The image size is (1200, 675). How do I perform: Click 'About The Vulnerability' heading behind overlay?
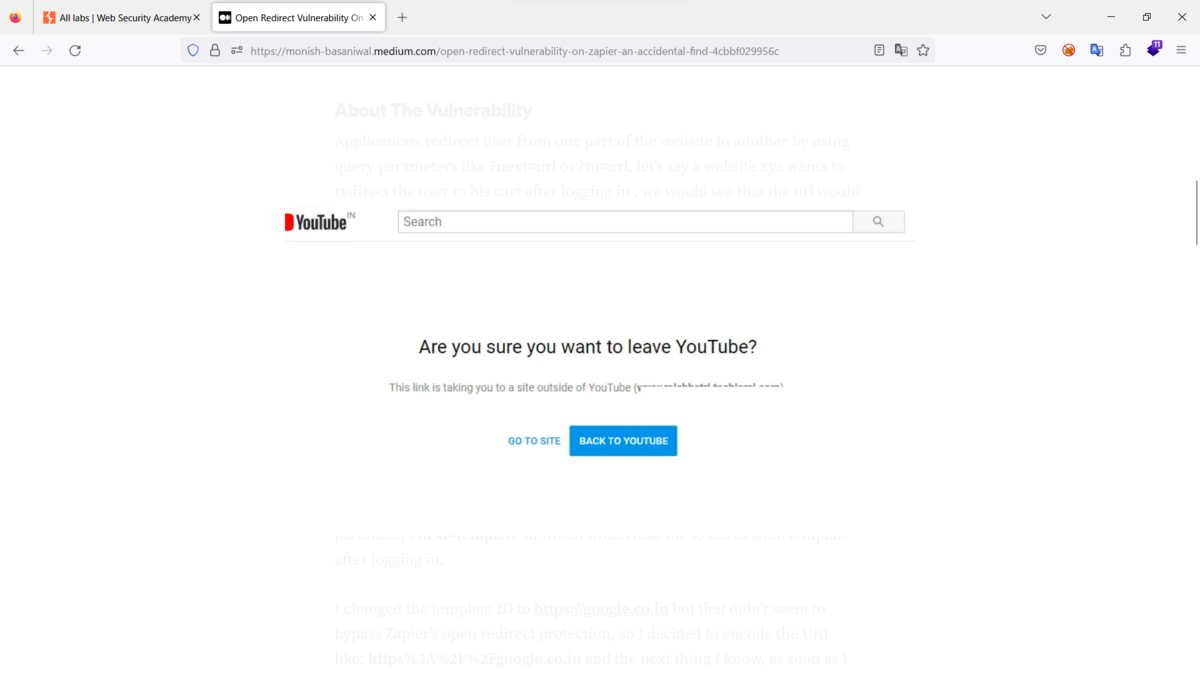pyautogui.click(x=433, y=110)
